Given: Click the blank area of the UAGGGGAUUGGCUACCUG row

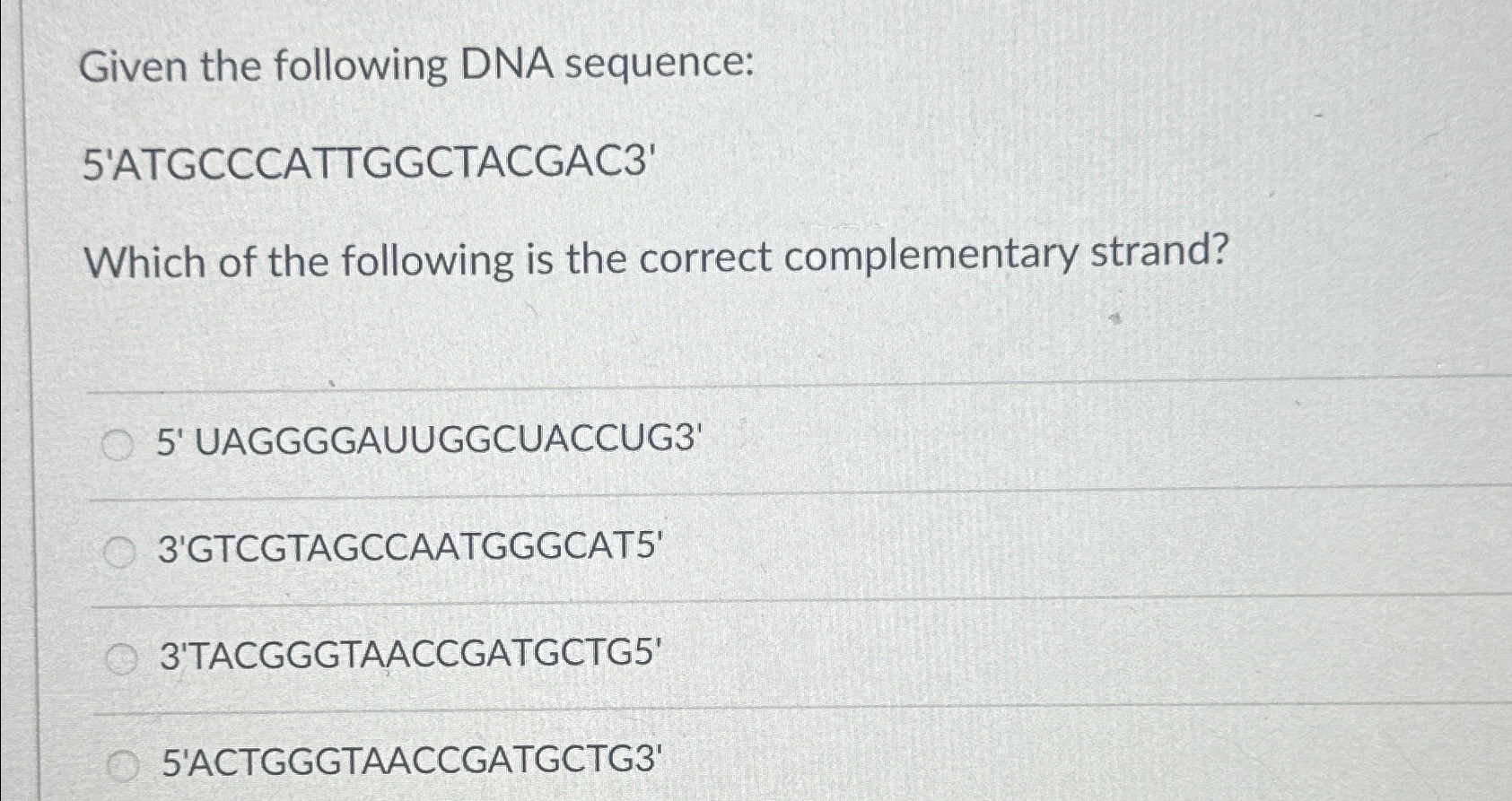Looking at the screenshot, I should [1104, 440].
